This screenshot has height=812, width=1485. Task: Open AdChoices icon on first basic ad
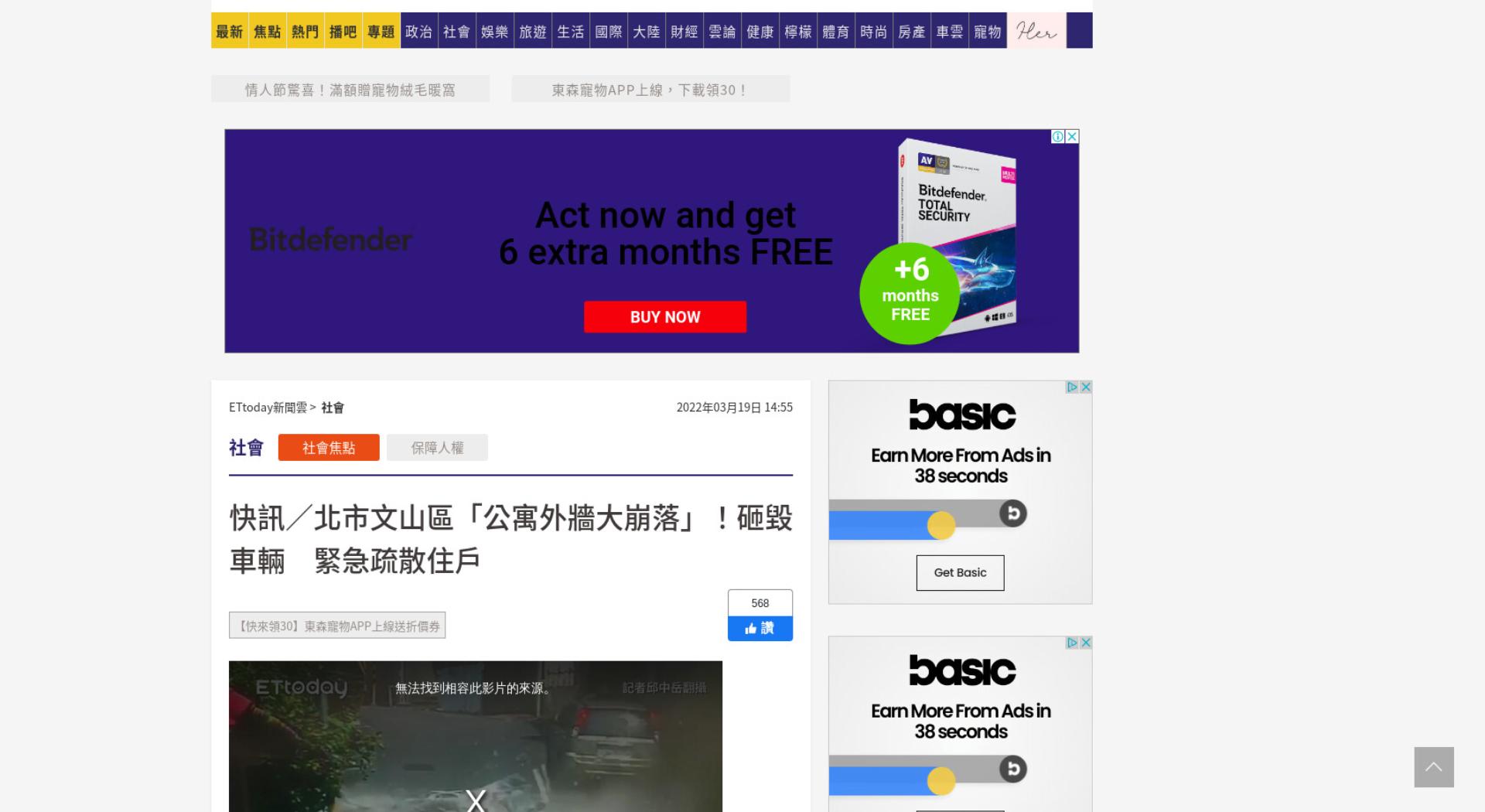tap(1072, 387)
